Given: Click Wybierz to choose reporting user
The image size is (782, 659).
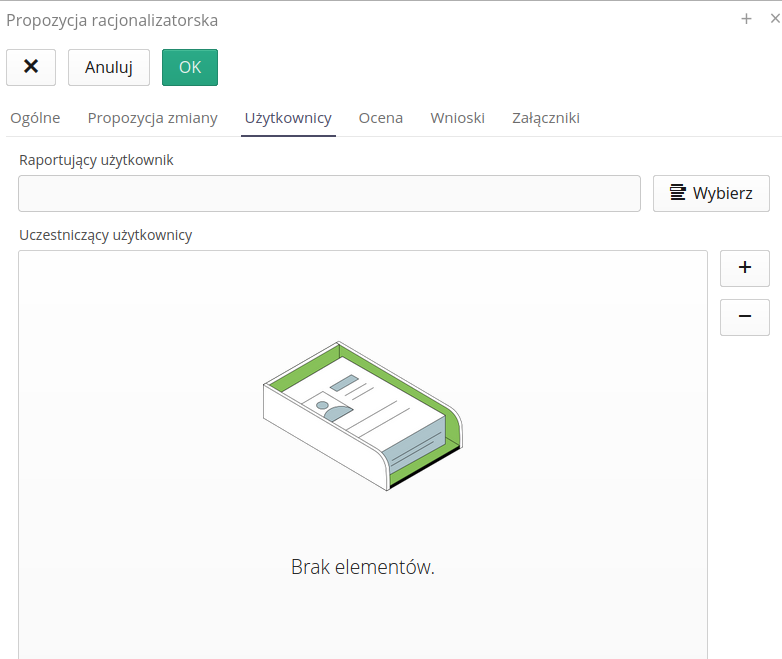Looking at the screenshot, I should [711, 193].
